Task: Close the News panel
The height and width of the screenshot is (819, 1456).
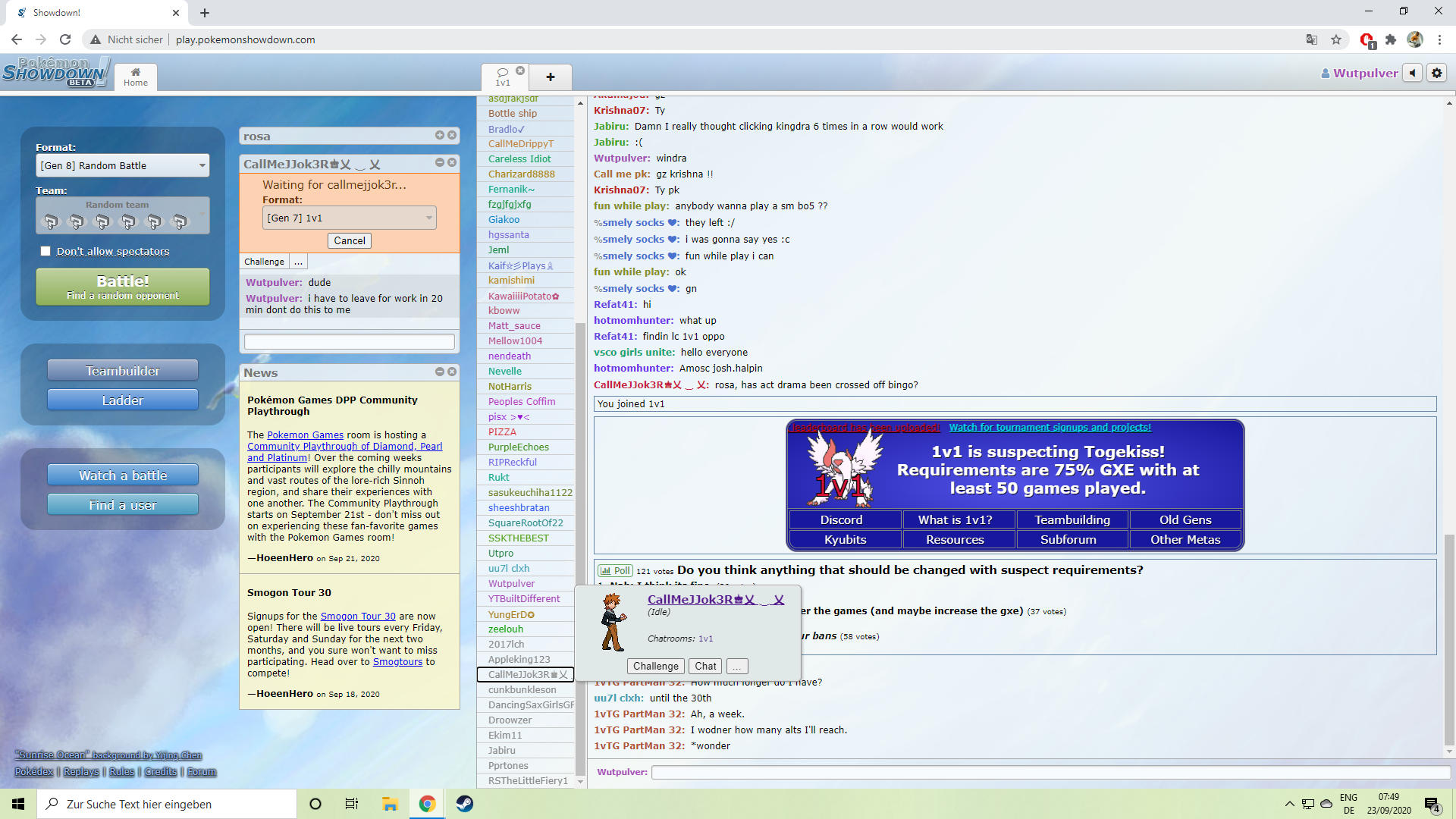Action: point(452,372)
